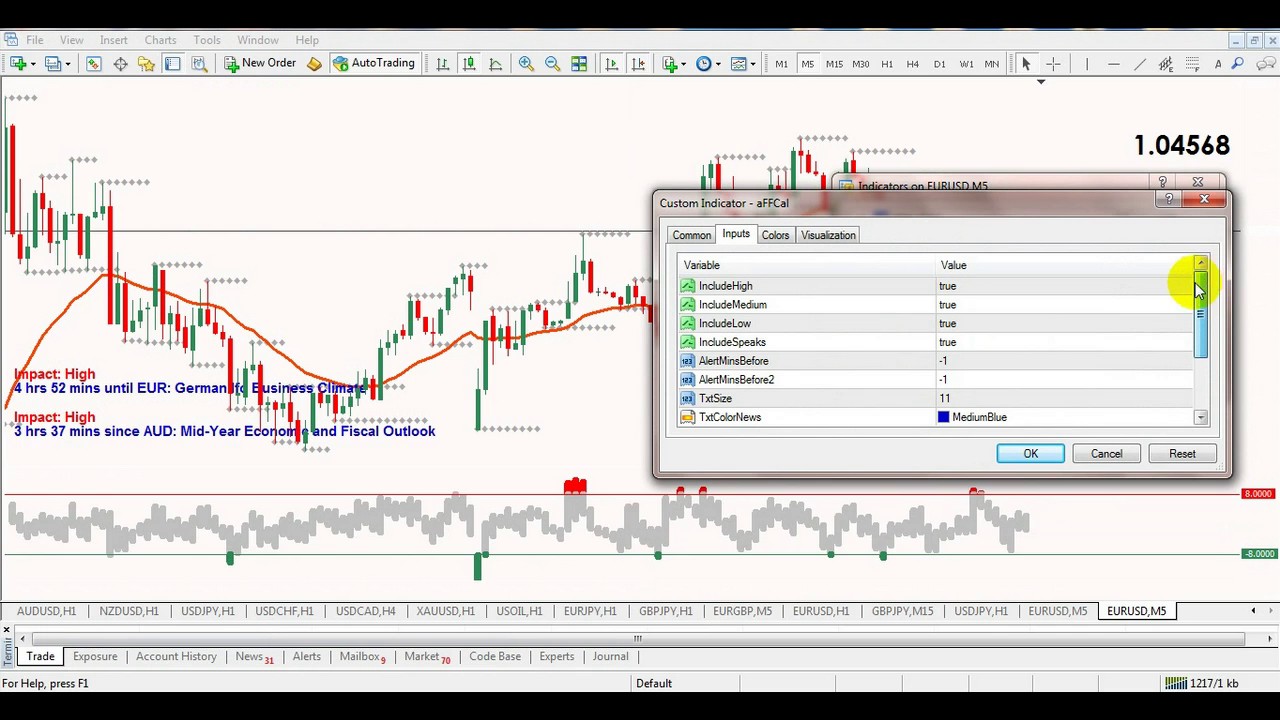The width and height of the screenshot is (1280, 720).
Task: Open the Navigator panel star-folder icon
Action: (146, 64)
